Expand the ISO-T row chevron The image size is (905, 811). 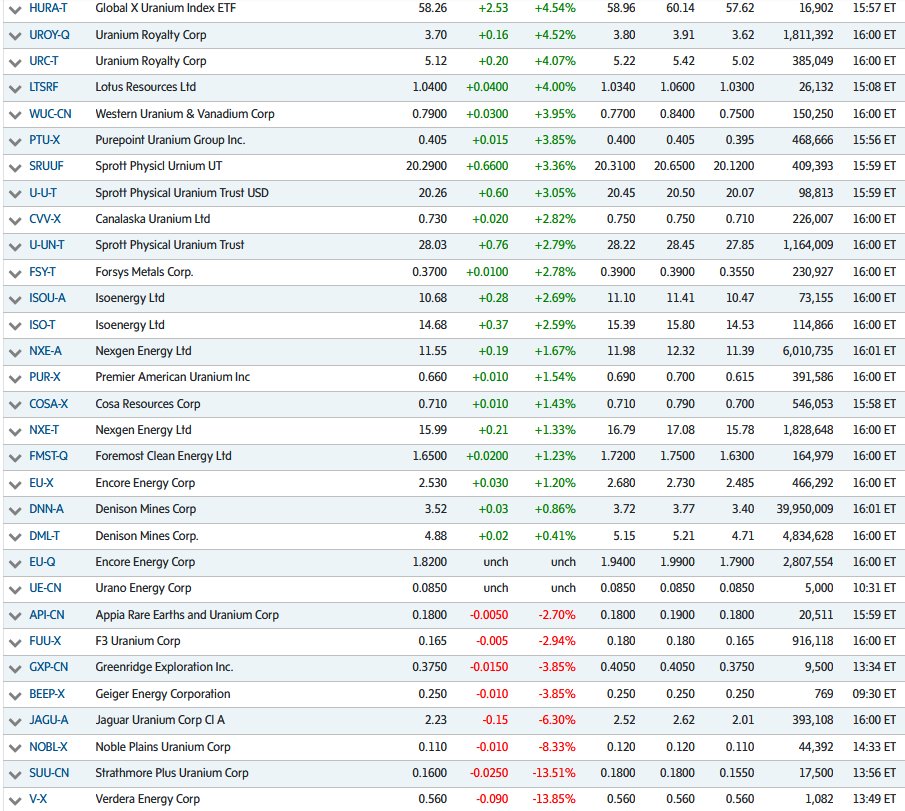(x=15, y=326)
